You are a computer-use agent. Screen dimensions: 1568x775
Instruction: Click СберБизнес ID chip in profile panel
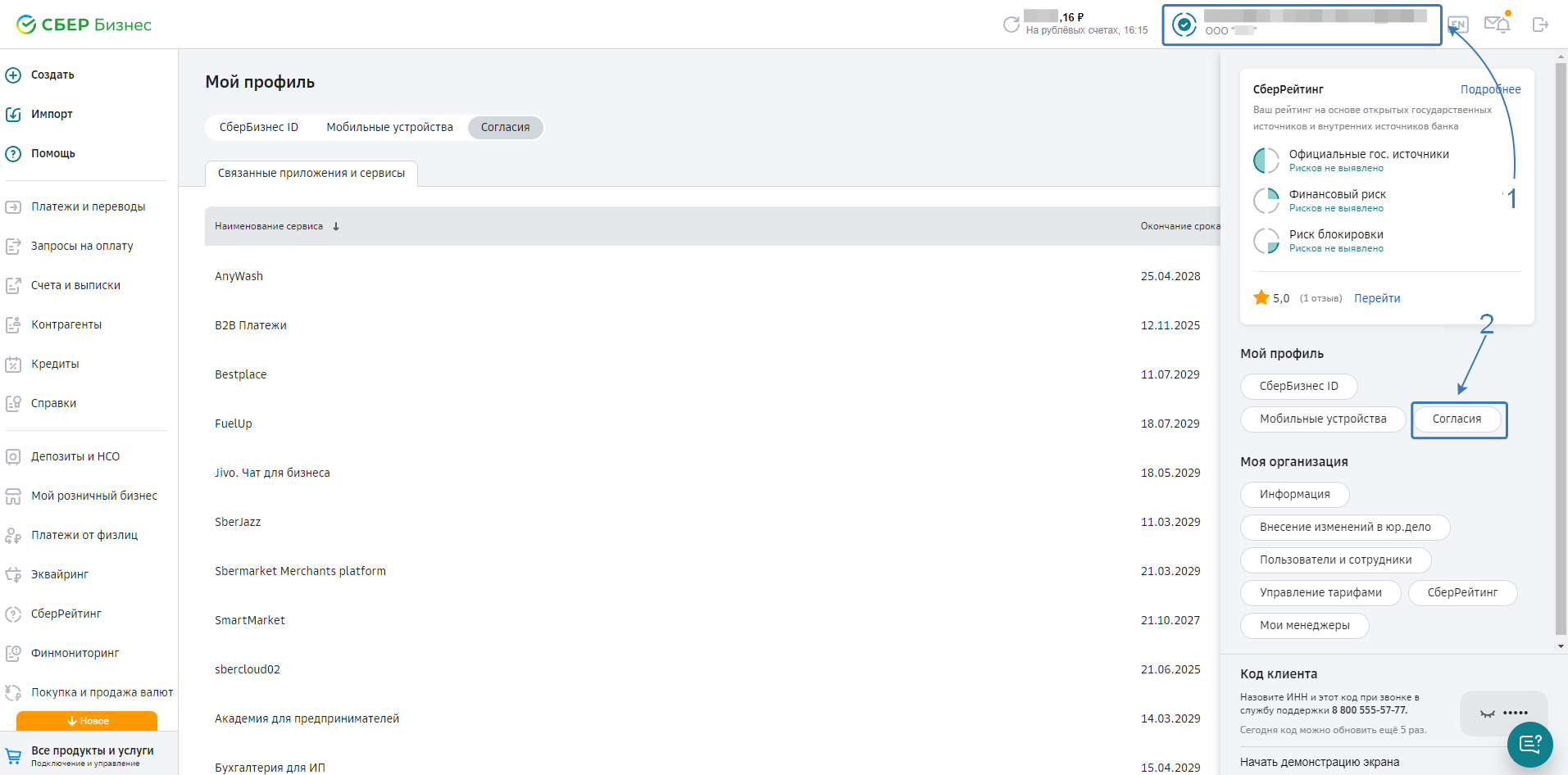coord(1299,386)
